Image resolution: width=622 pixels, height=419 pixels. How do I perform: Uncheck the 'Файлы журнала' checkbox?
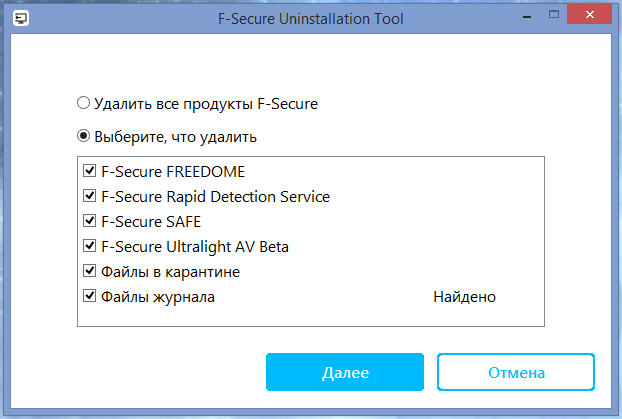(x=90, y=296)
